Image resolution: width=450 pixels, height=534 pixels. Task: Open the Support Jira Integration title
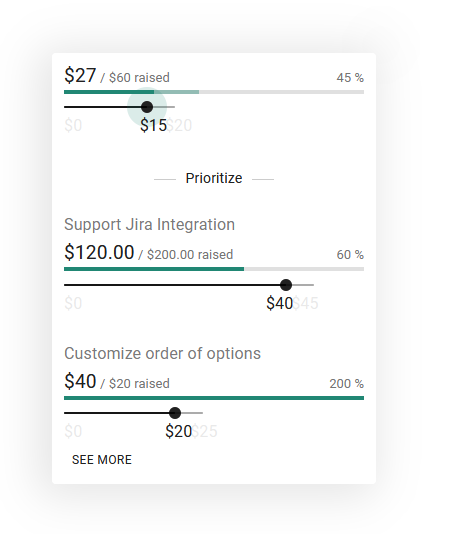coord(149,224)
